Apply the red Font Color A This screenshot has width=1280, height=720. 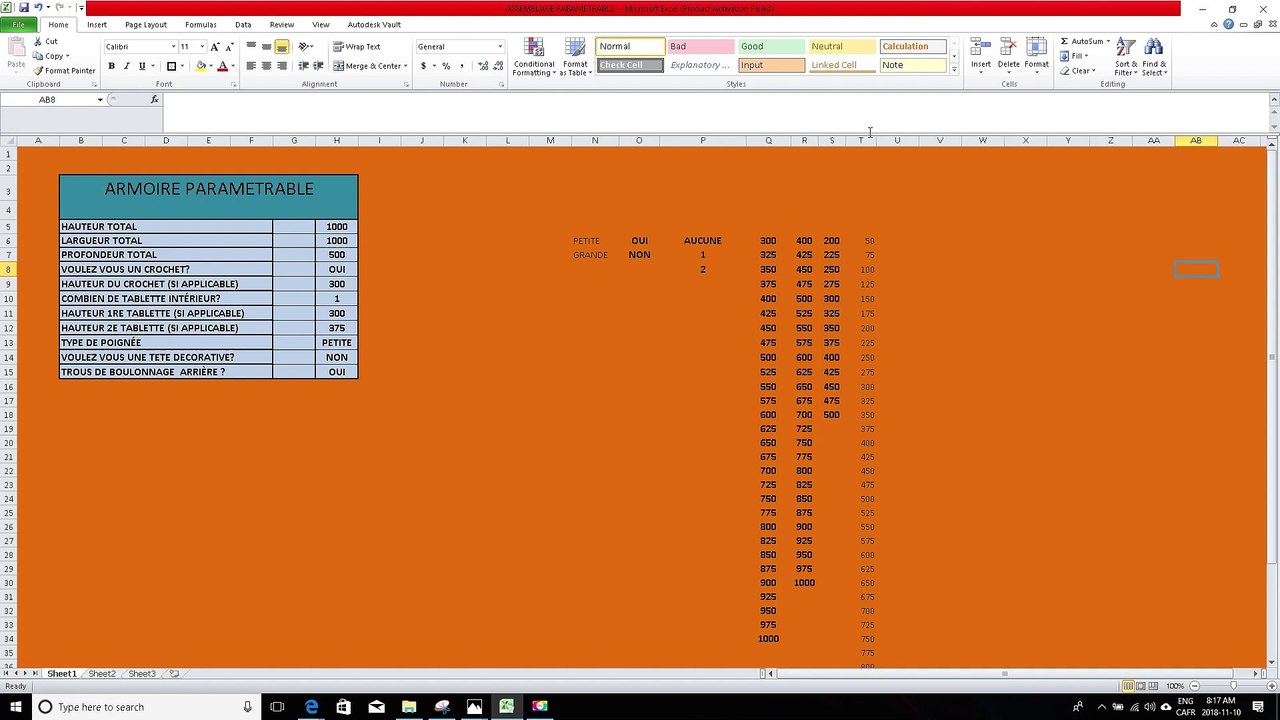(222, 66)
